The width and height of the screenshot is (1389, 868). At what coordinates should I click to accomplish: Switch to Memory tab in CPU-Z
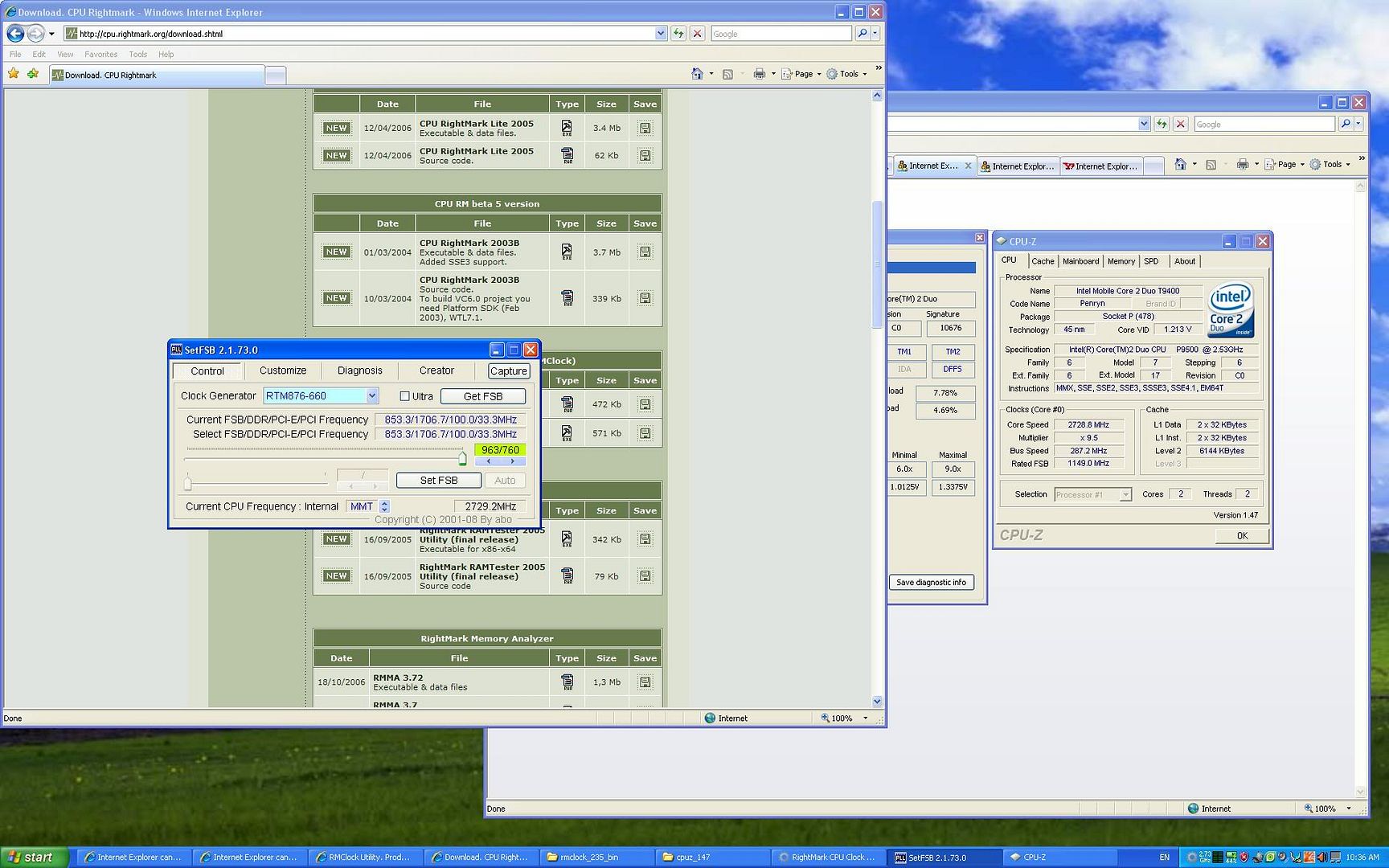click(1121, 261)
